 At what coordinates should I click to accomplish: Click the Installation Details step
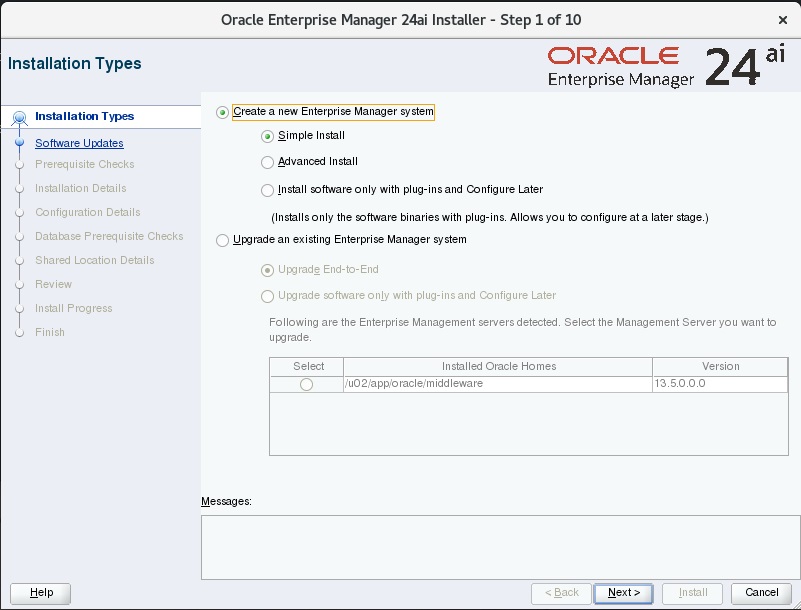81,188
